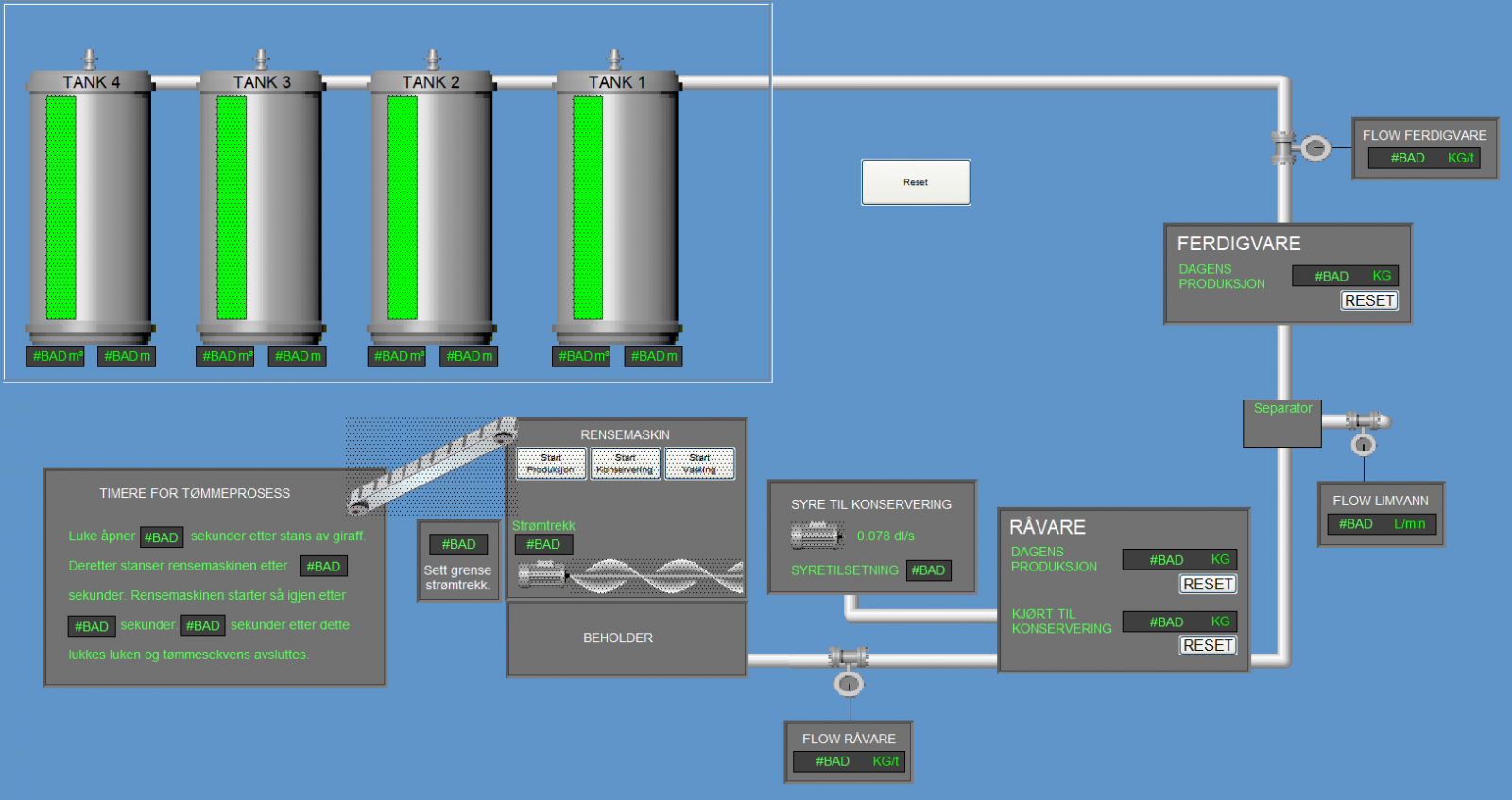
Task: Click the Sett grense strømtrekk value field
Action: [458, 544]
